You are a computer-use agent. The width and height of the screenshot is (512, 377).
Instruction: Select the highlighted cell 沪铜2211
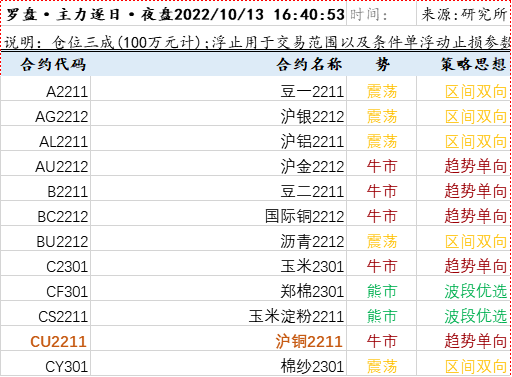point(218,338)
